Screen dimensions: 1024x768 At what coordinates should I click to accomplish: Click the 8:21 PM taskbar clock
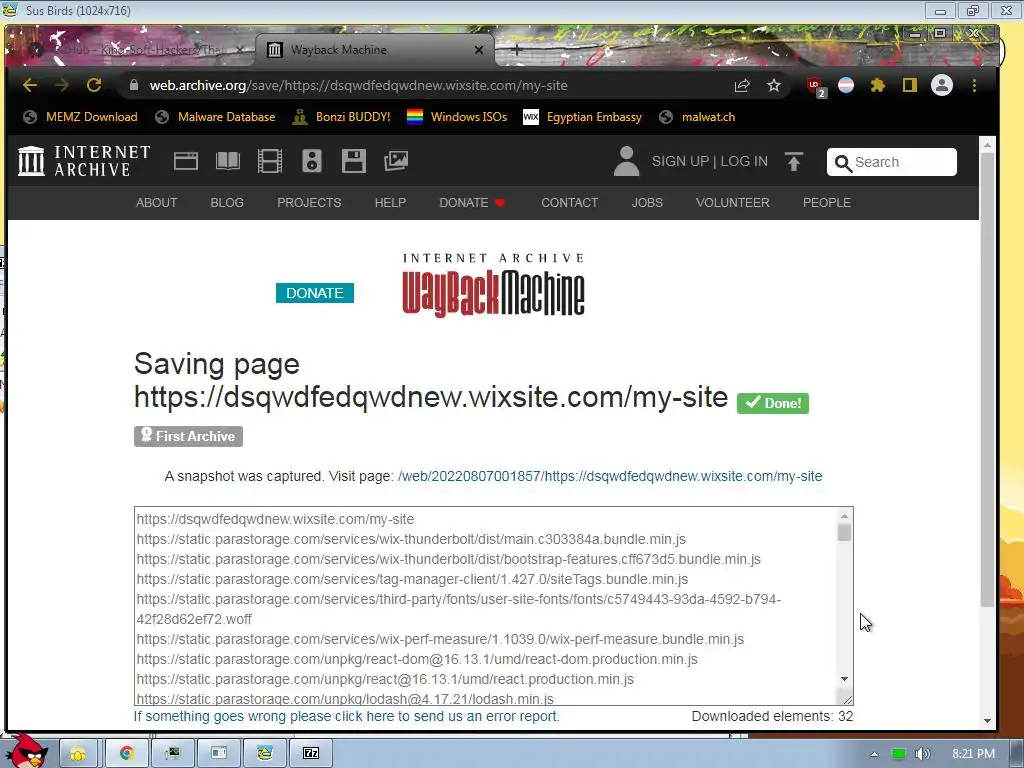click(x=973, y=754)
